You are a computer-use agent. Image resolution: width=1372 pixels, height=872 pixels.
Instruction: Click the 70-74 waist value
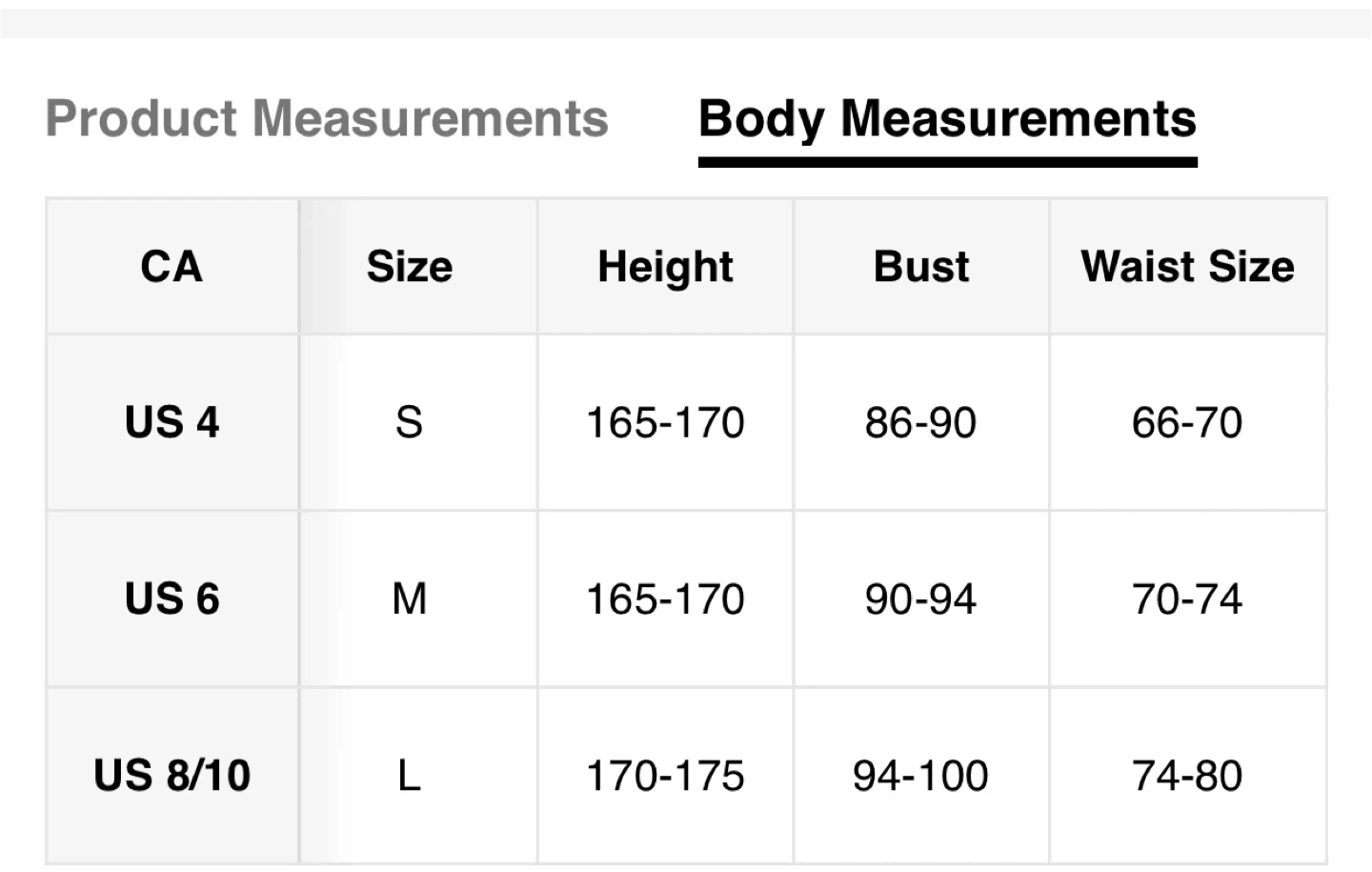pos(1187,598)
